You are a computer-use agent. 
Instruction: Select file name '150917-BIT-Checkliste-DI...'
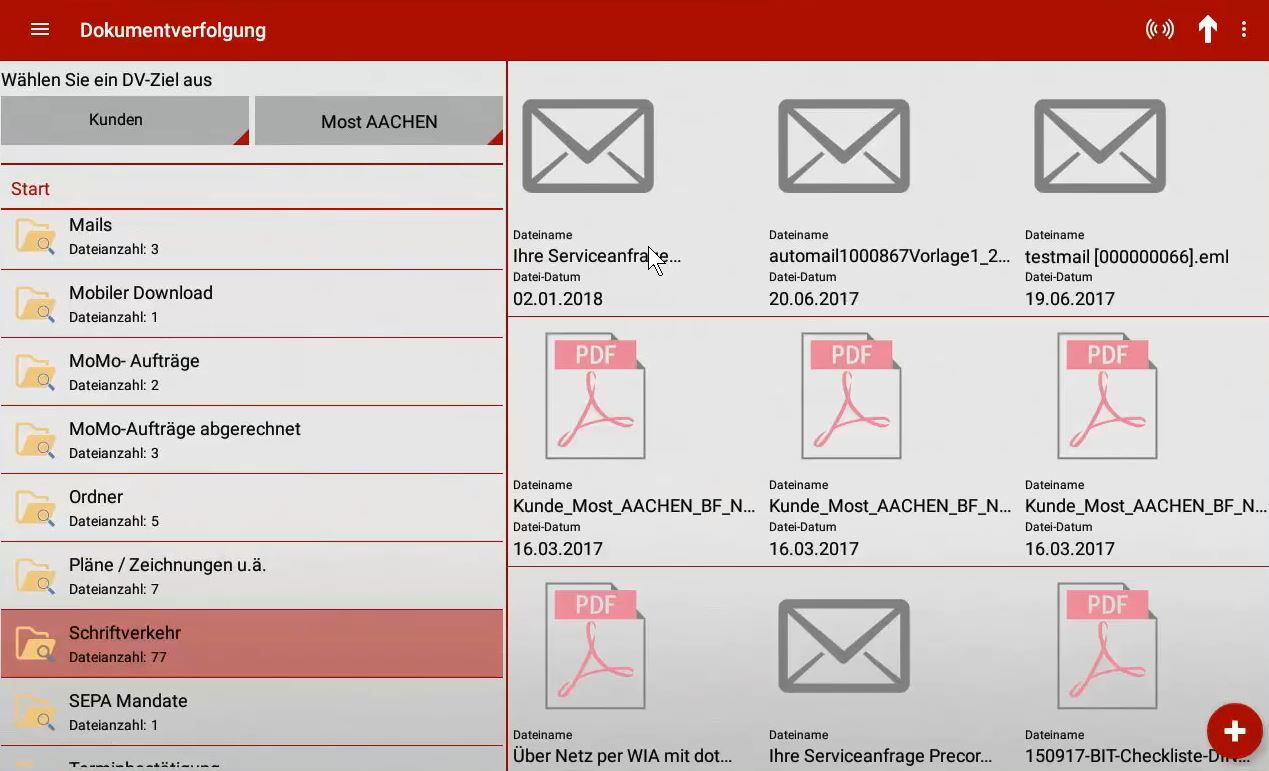click(x=1138, y=756)
